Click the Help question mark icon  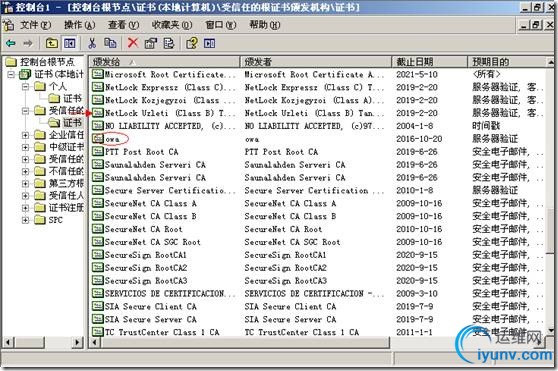192,43
